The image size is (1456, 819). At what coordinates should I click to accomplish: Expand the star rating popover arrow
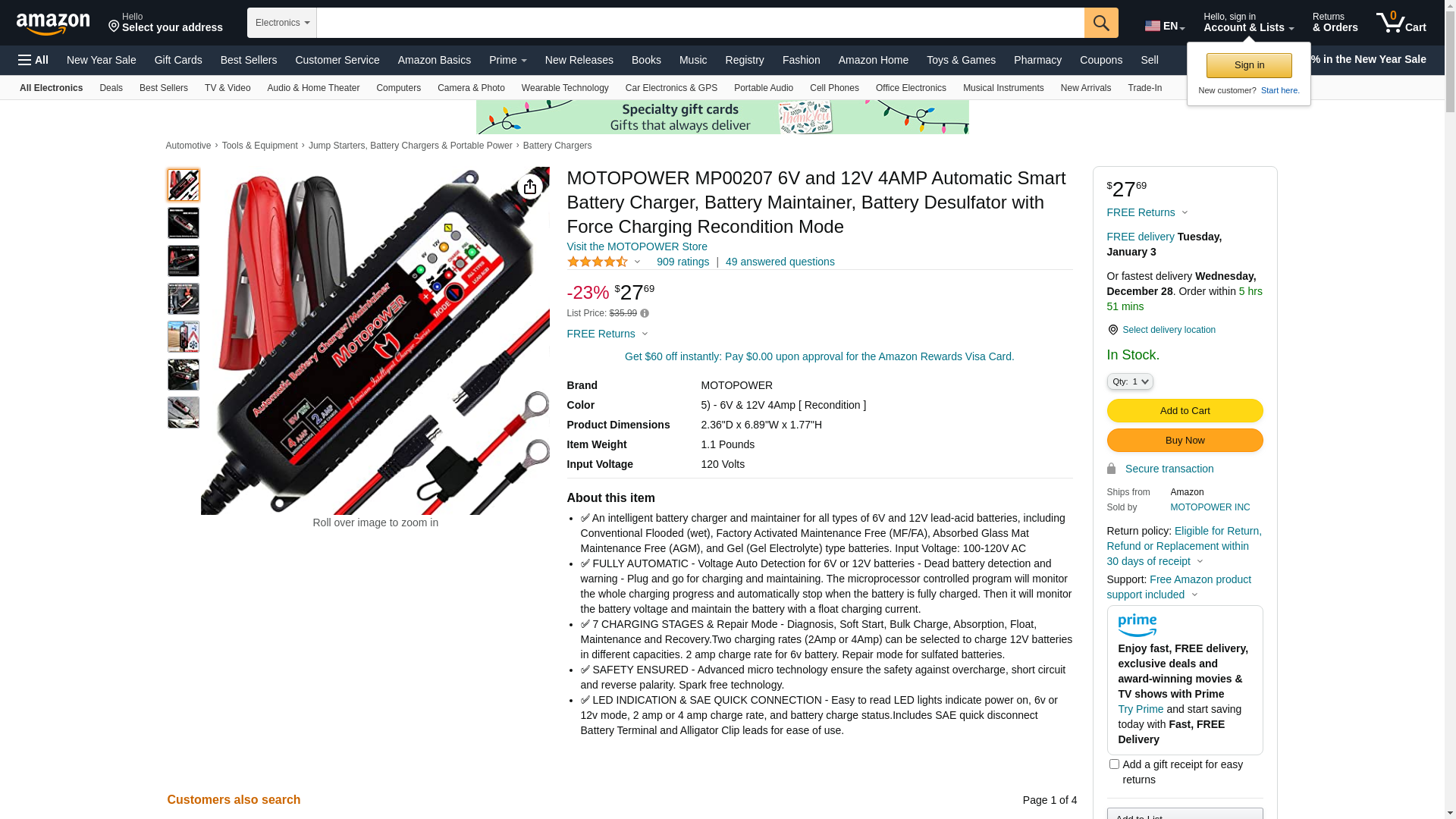coord(637,262)
